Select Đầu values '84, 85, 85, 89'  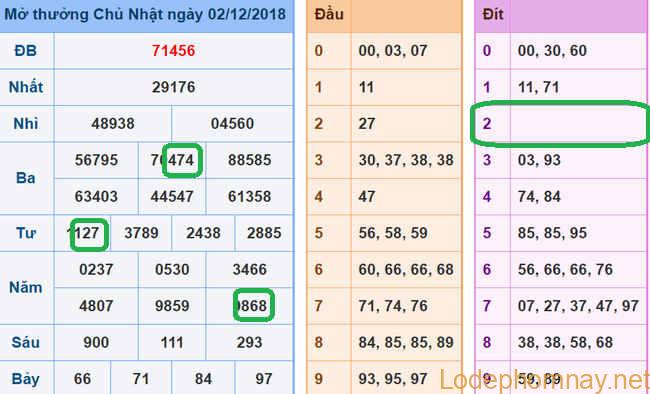406,343
